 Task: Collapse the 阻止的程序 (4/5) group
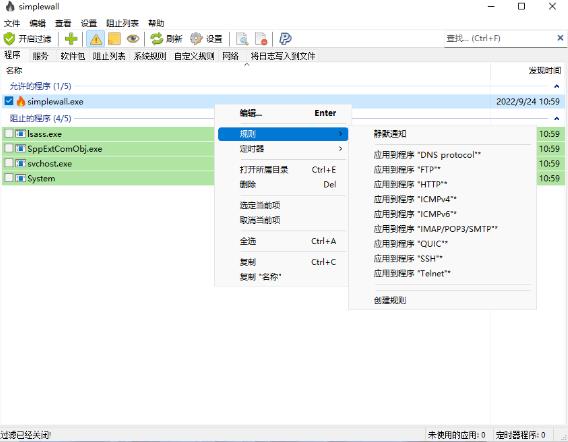pos(556,118)
